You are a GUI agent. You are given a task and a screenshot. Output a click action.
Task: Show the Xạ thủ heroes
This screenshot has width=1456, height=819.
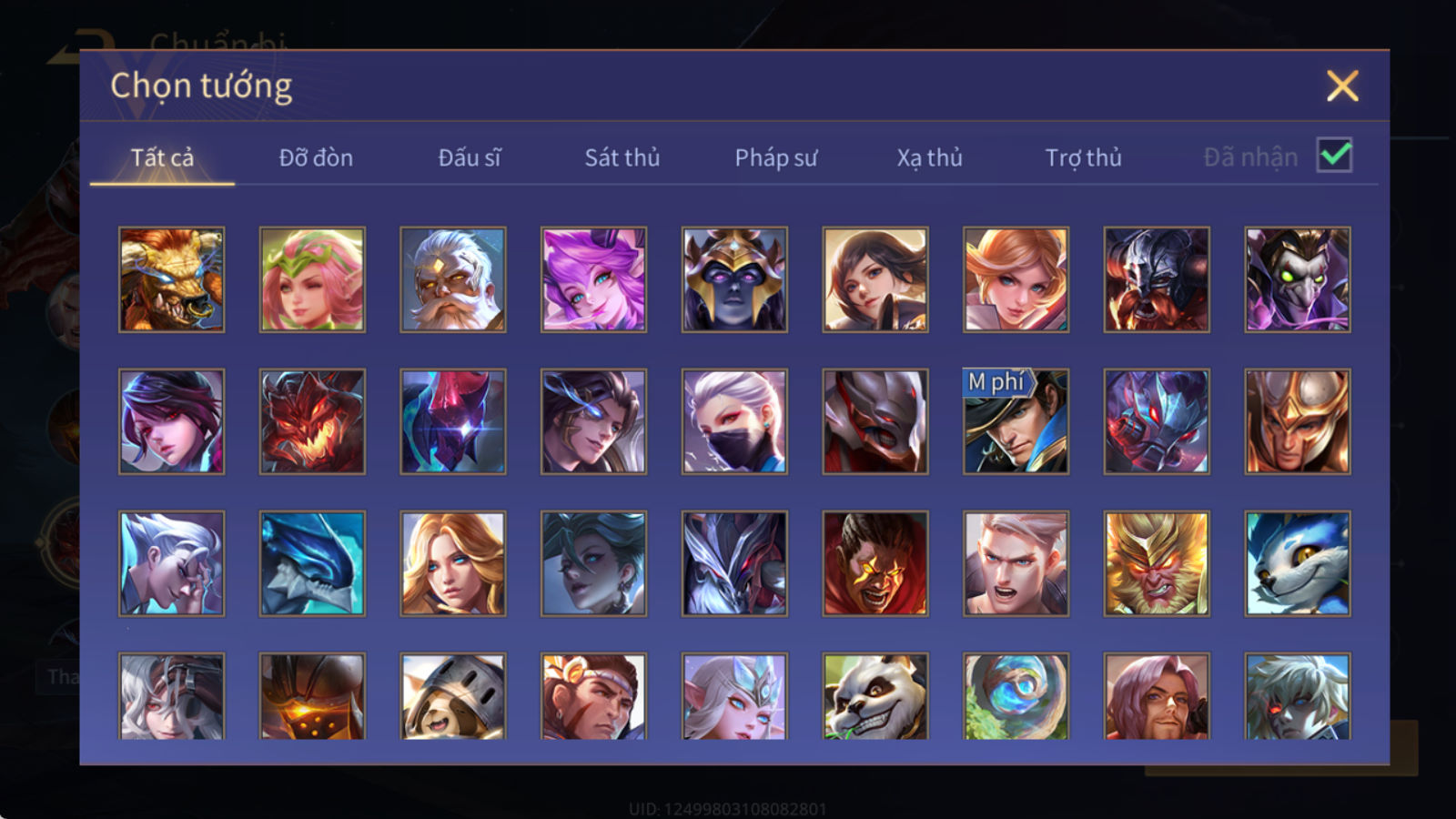click(929, 157)
